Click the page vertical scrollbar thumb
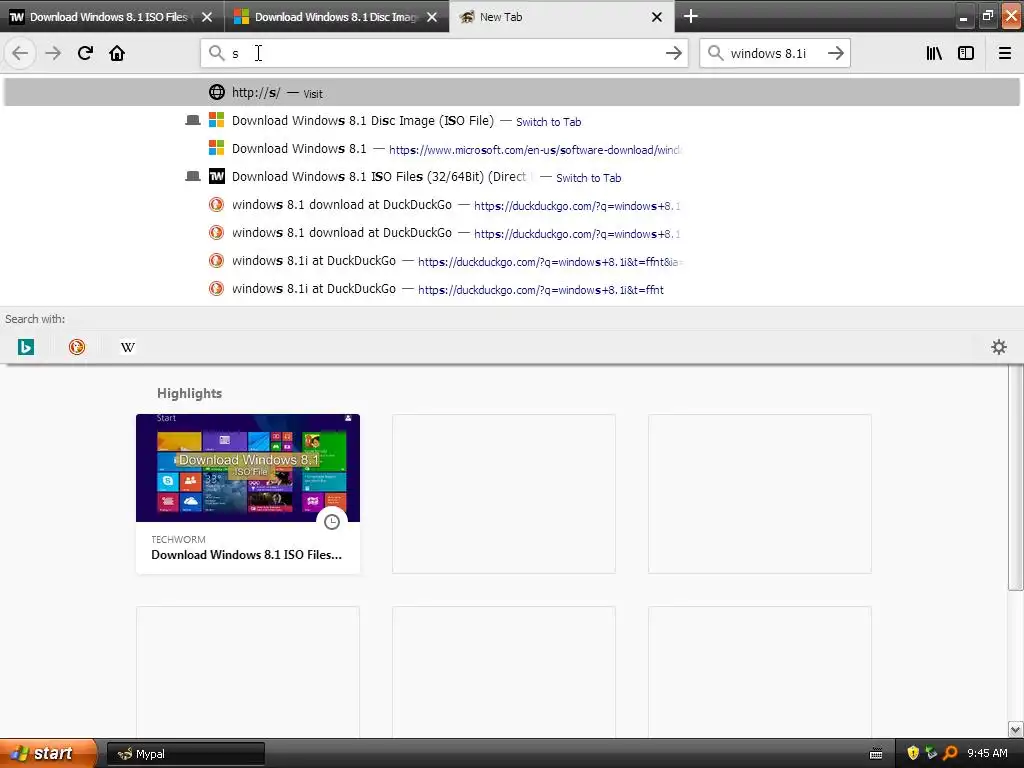 (x=1015, y=477)
